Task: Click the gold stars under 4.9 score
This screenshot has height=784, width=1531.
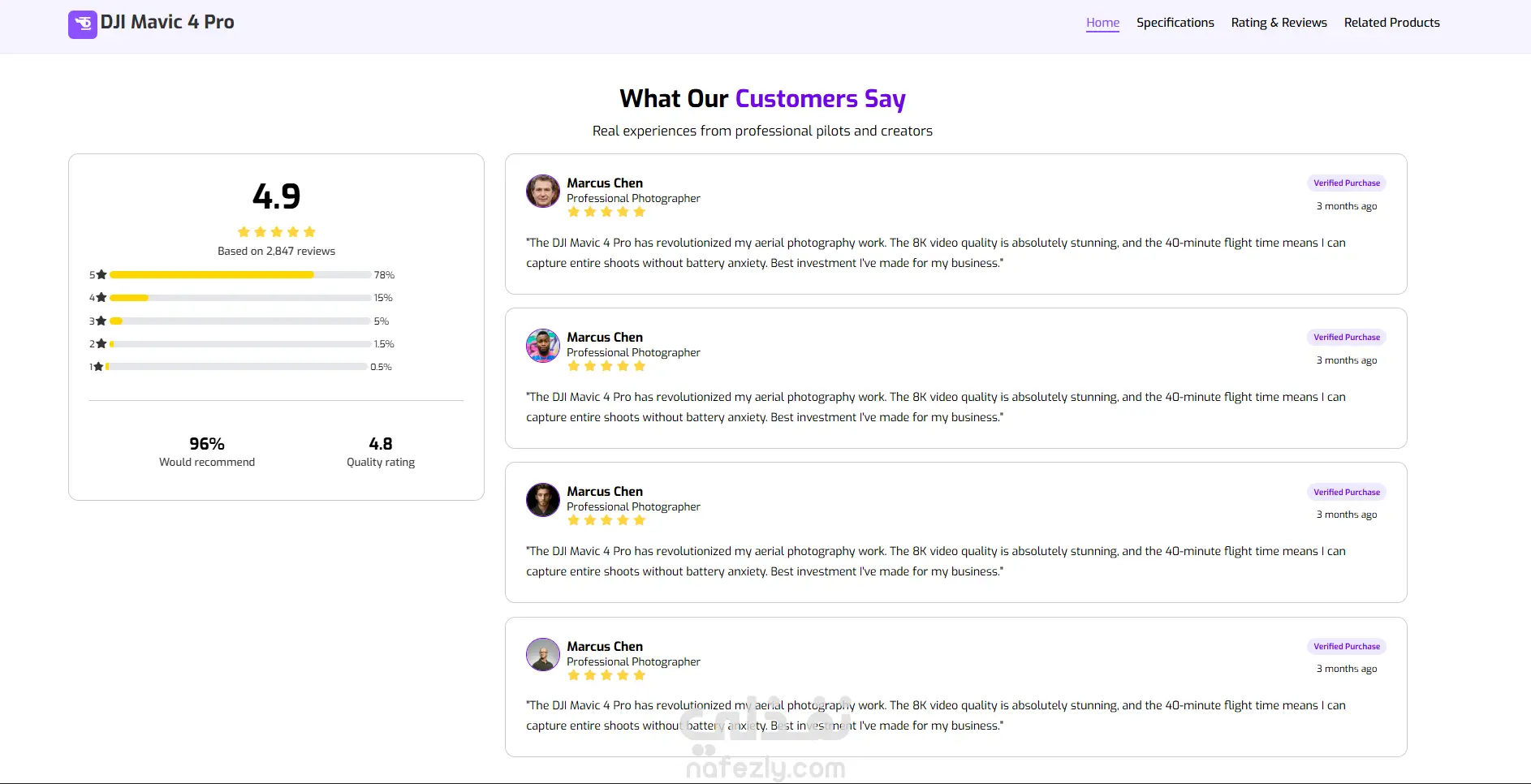Action: coord(277,231)
